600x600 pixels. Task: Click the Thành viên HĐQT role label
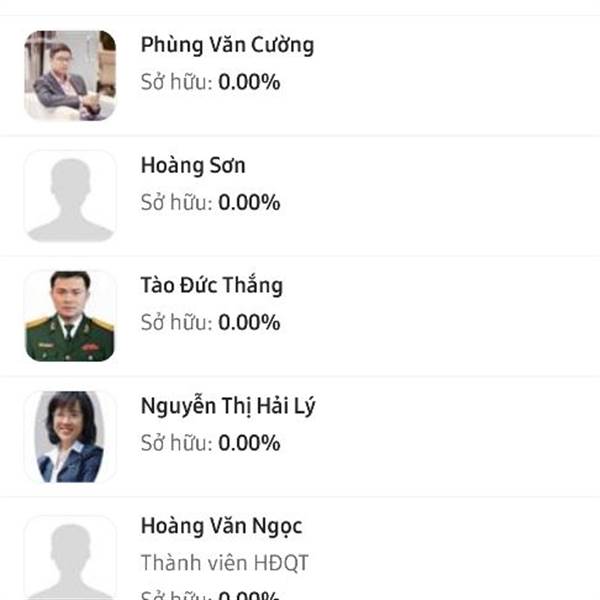coord(225,563)
